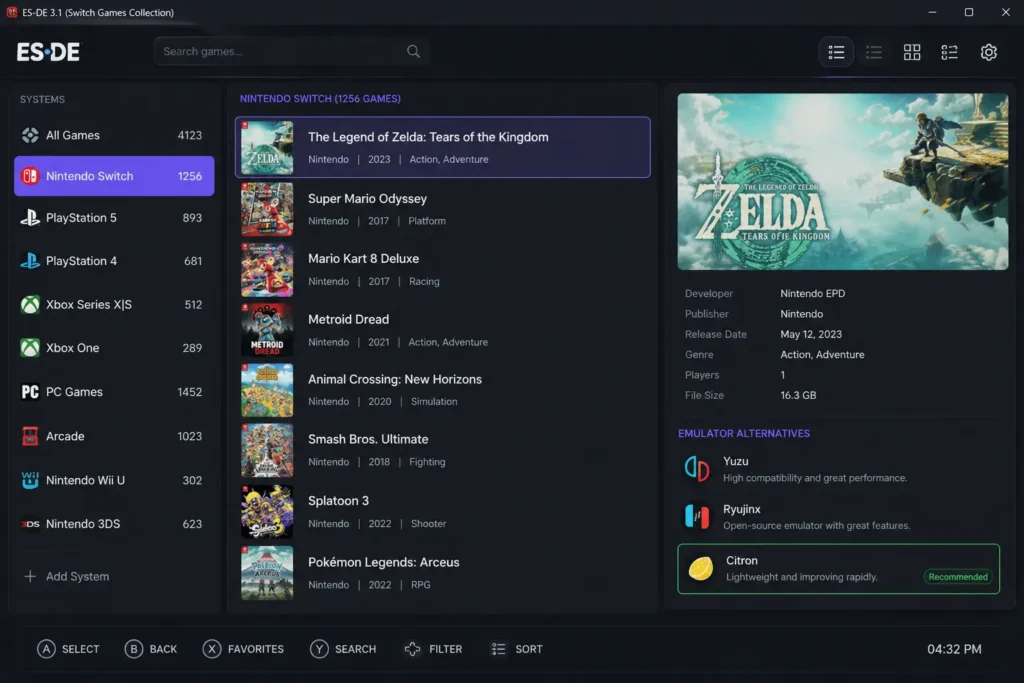Select PlayStation 4 system entry

pyautogui.click(x=114, y=261)
